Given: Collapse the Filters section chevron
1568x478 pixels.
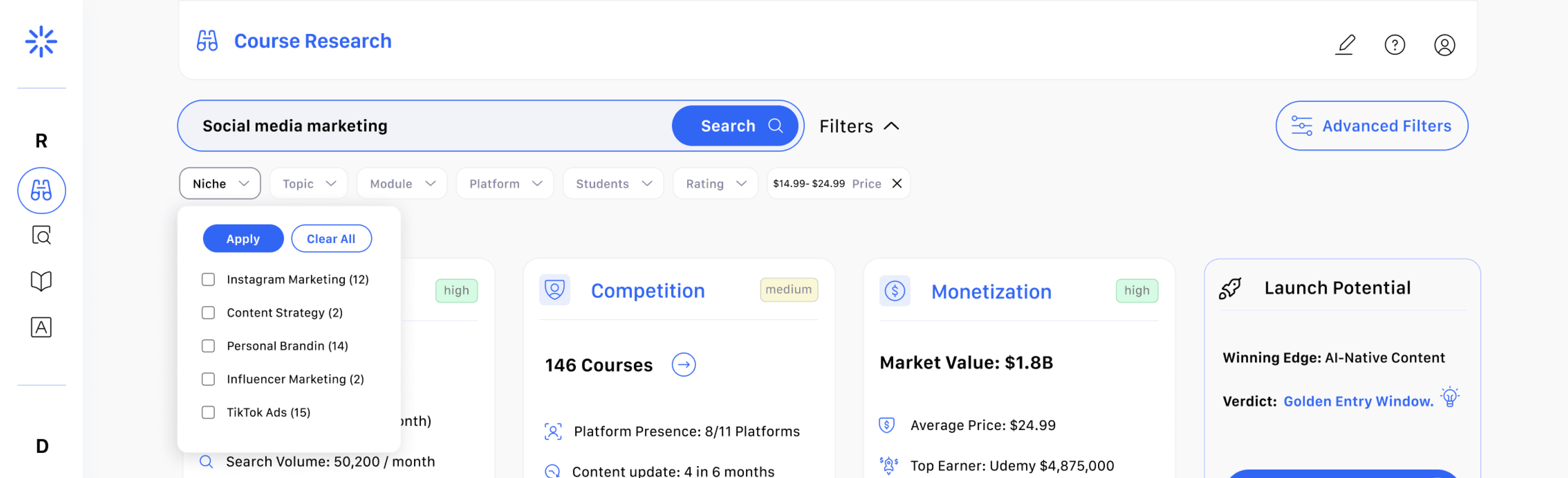Looking at the screenshot, I should (x=891, y=126).
